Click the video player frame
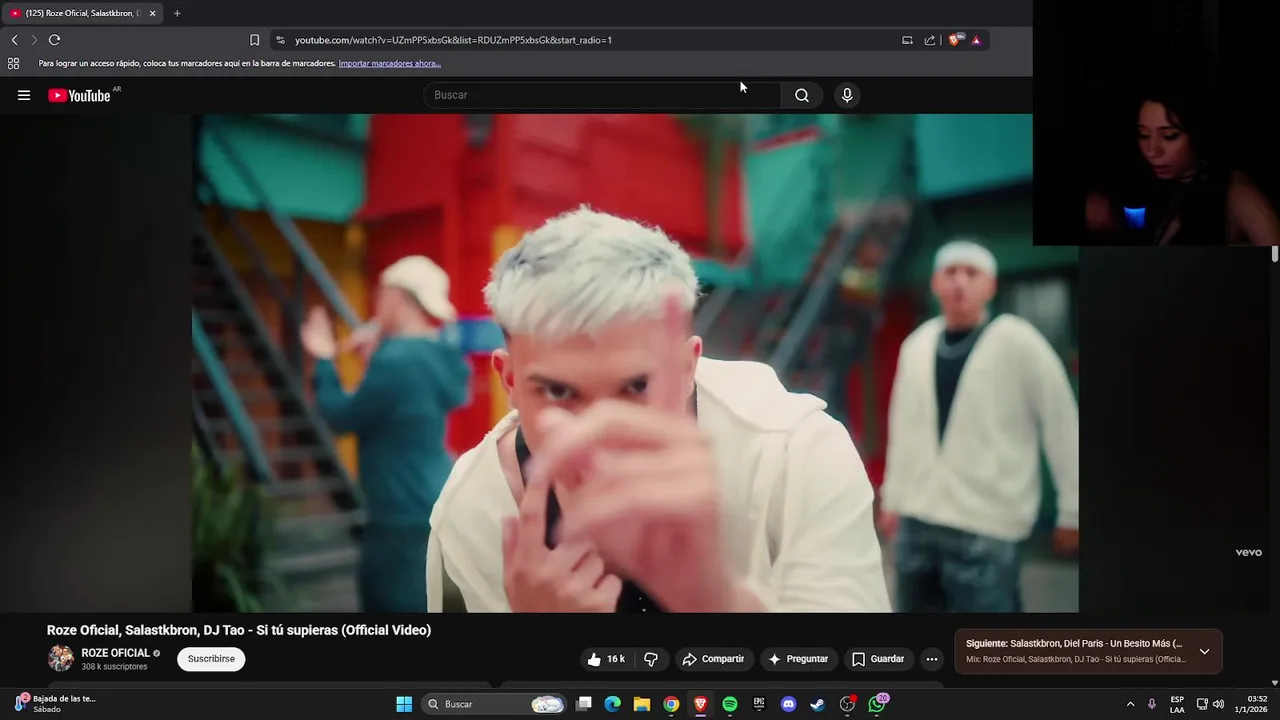 pyautogui.click(x=635, y=362)
